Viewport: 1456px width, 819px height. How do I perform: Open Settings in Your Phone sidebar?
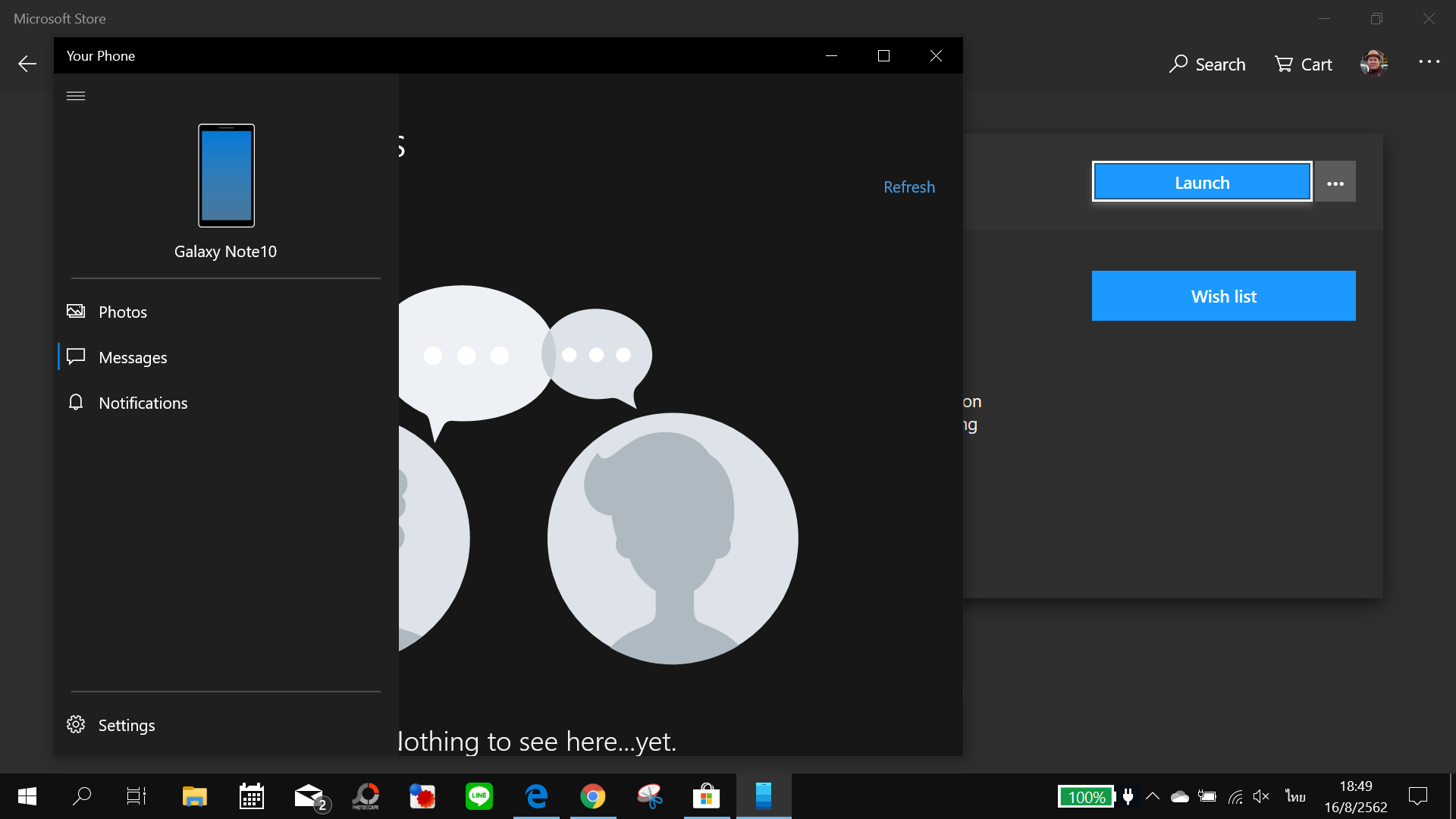point(226,725)
